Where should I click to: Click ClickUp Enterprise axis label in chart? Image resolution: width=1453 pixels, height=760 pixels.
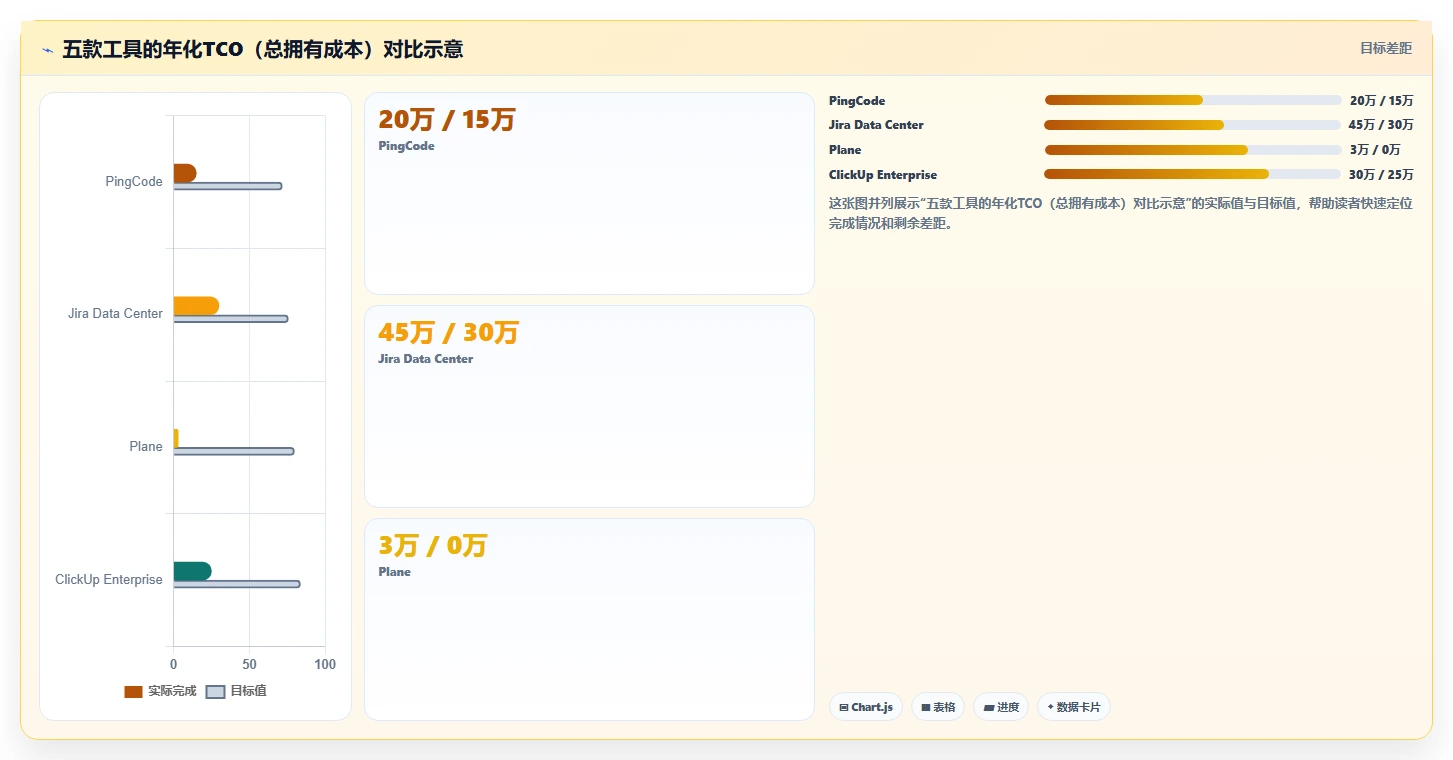coord(109,579)
